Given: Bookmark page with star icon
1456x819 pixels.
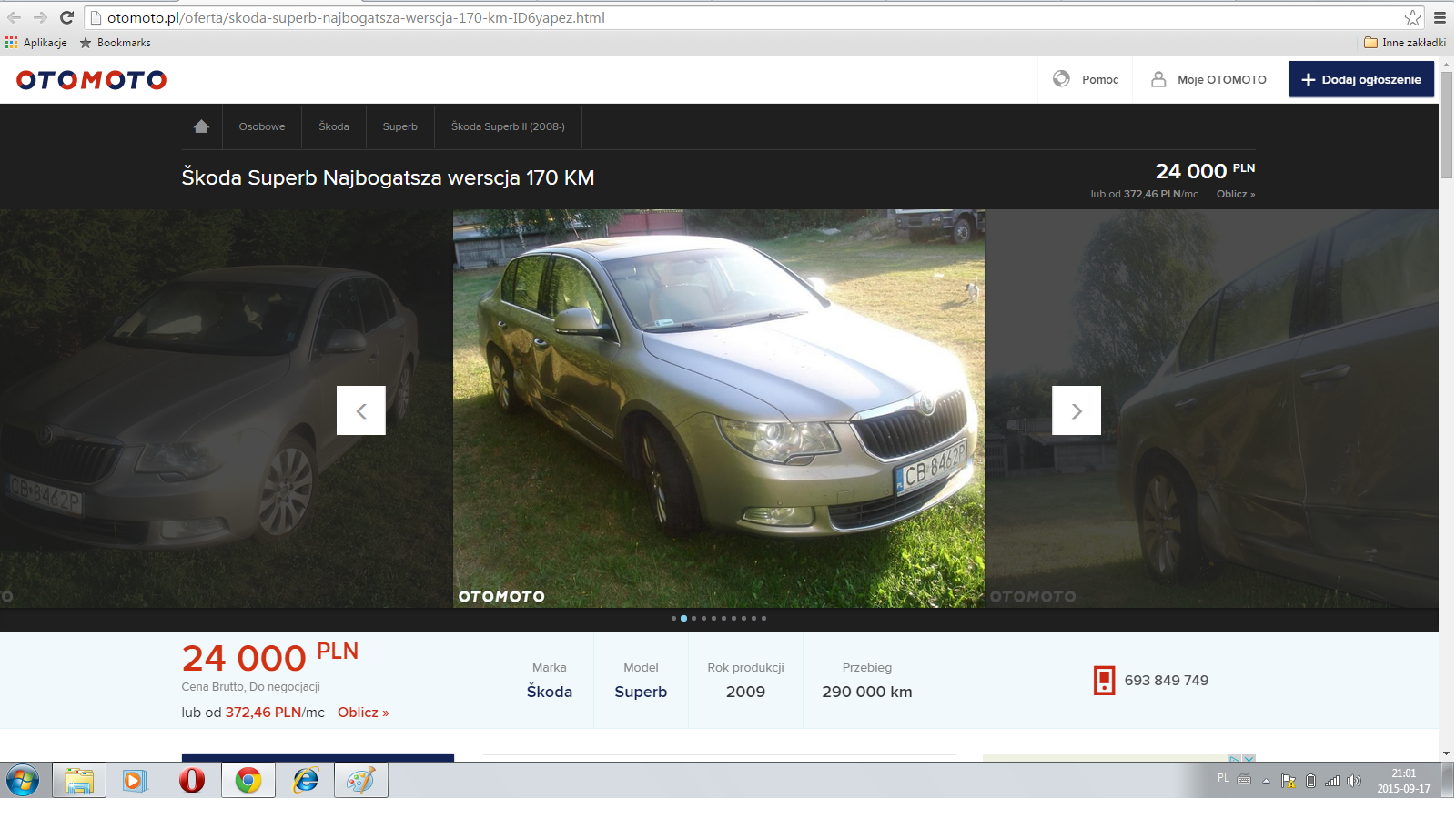Looking at the screenshot, I should [x=1412, y=17].
